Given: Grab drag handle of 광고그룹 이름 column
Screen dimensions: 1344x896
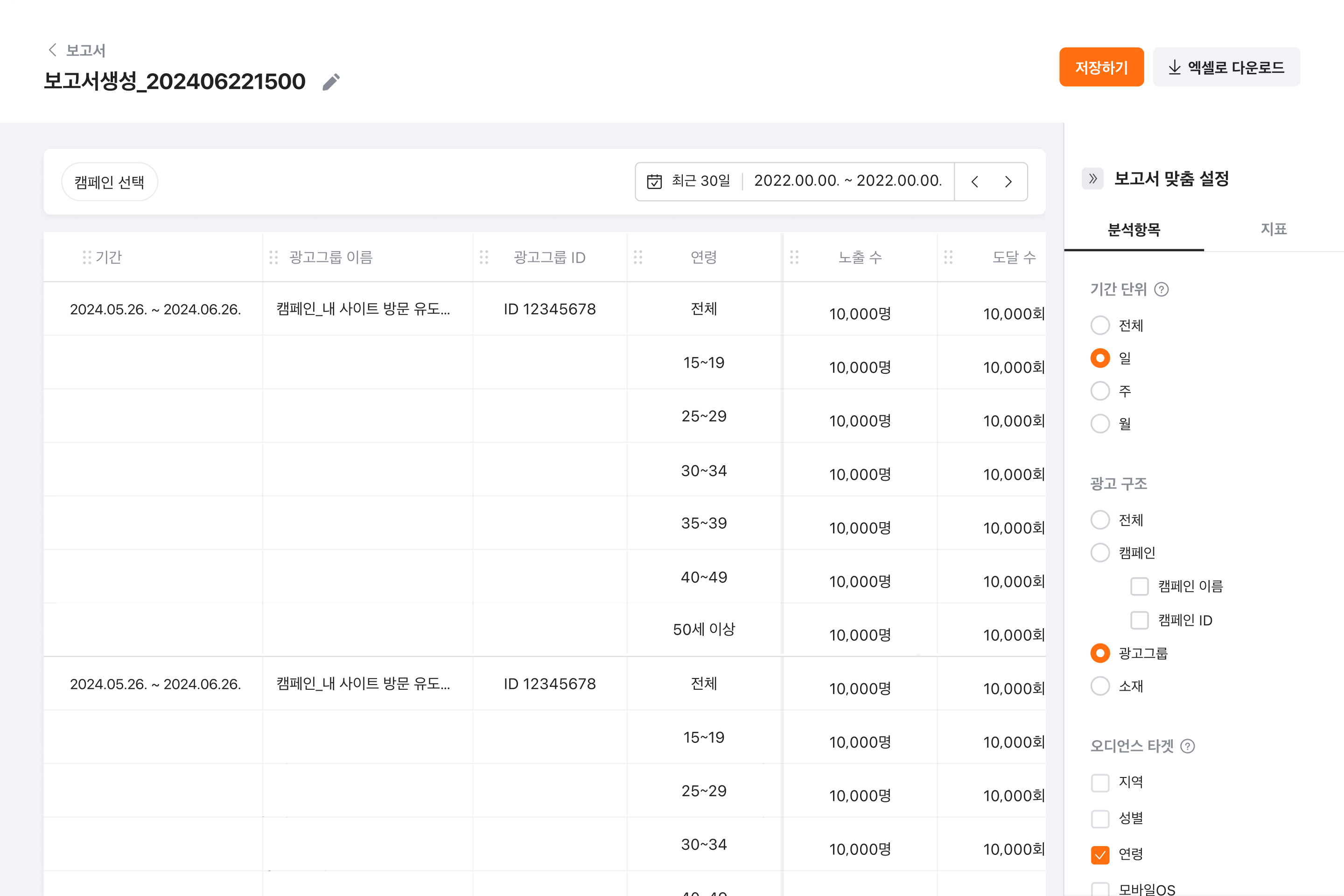Looking at the screenshot, I should pos(274,258).
